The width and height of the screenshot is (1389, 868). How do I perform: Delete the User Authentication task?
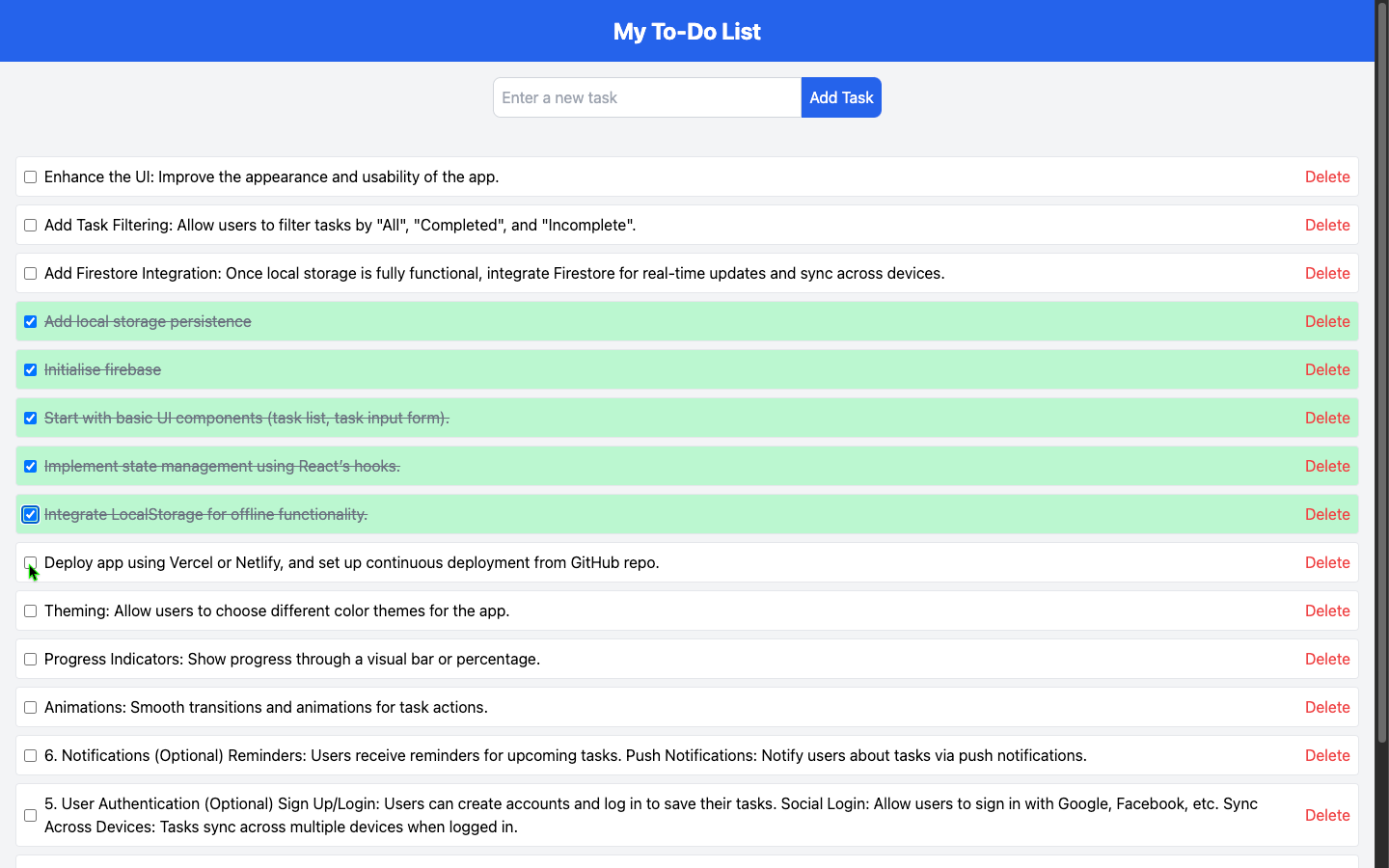click(x=1326, y=816)
